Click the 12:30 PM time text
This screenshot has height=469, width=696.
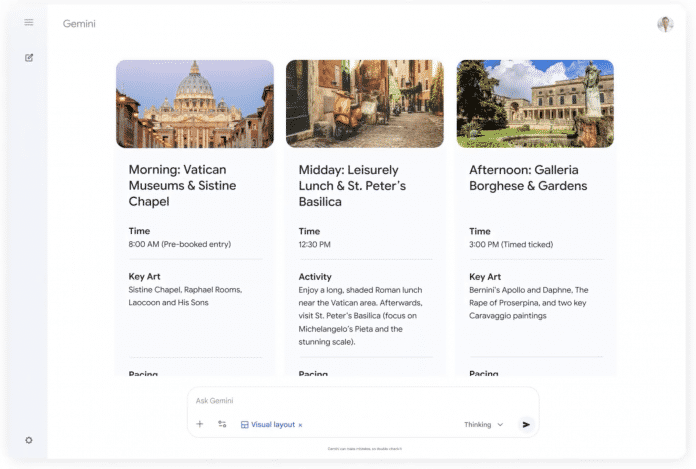314,244
